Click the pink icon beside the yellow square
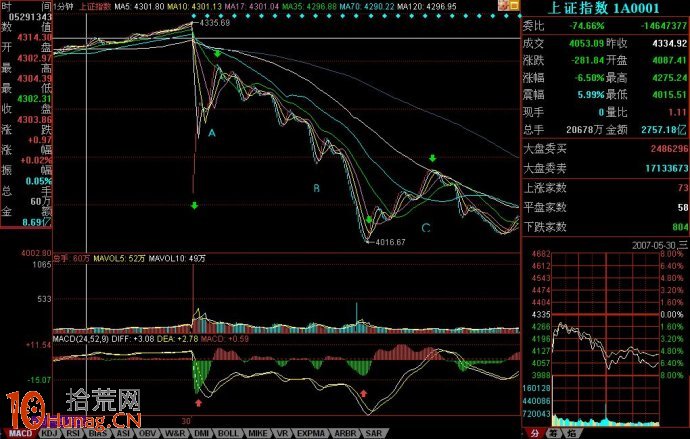The height and width of the screenshot is (439, 690). (504, 5)
